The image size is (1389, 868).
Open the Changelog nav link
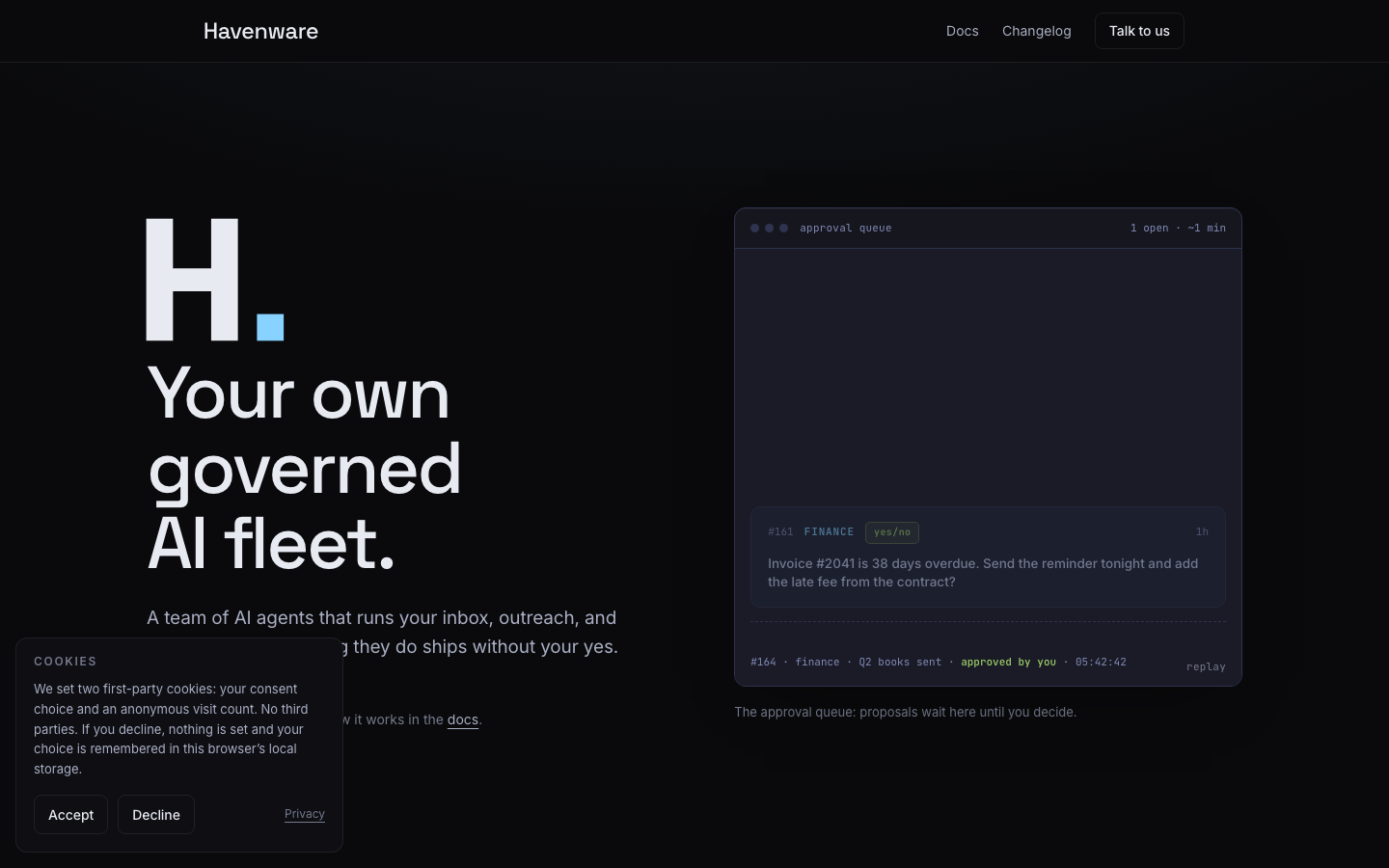(1036, 31)
